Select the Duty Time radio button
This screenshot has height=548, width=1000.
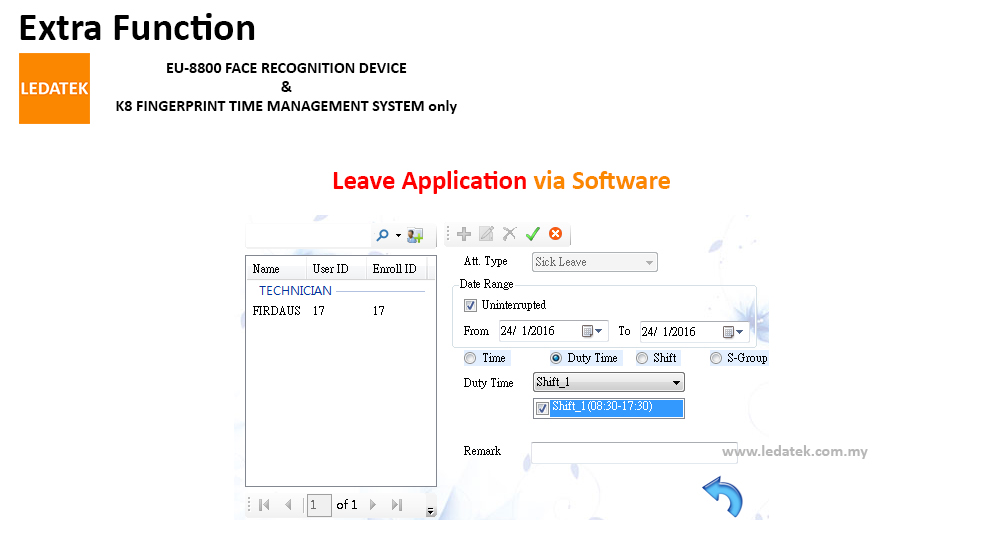[555, 359]
